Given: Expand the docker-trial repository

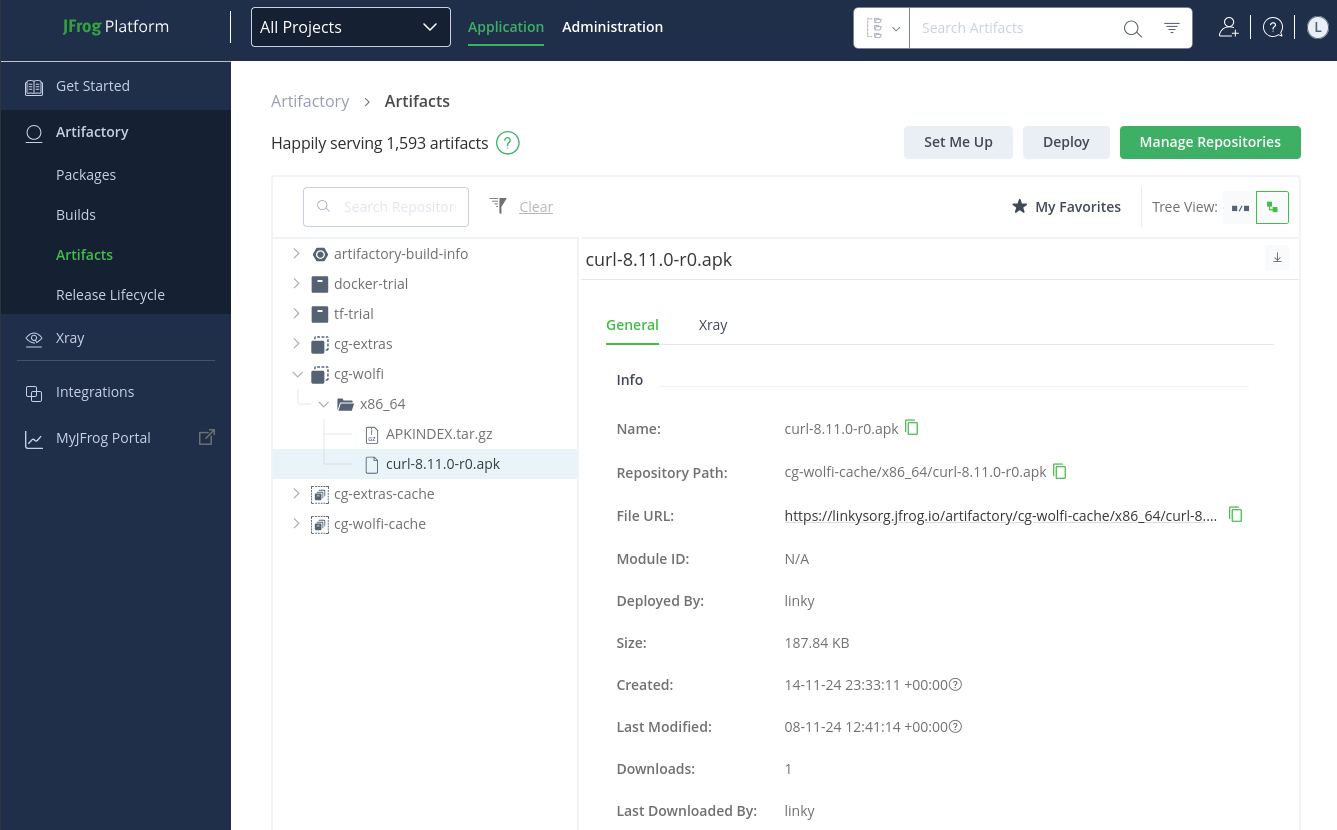Looking at the screenshot, I should tap(296, 284).
